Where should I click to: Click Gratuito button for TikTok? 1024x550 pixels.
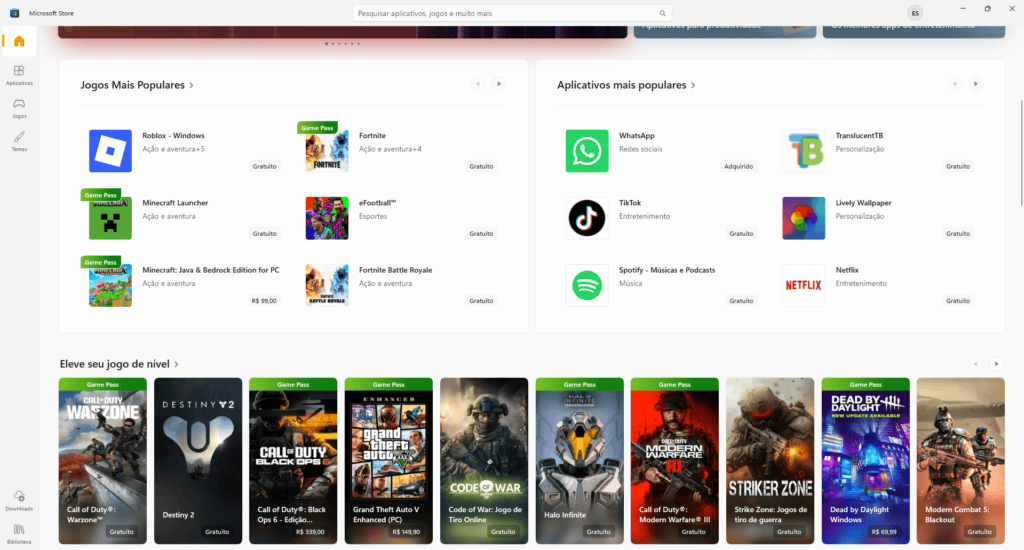741,234
